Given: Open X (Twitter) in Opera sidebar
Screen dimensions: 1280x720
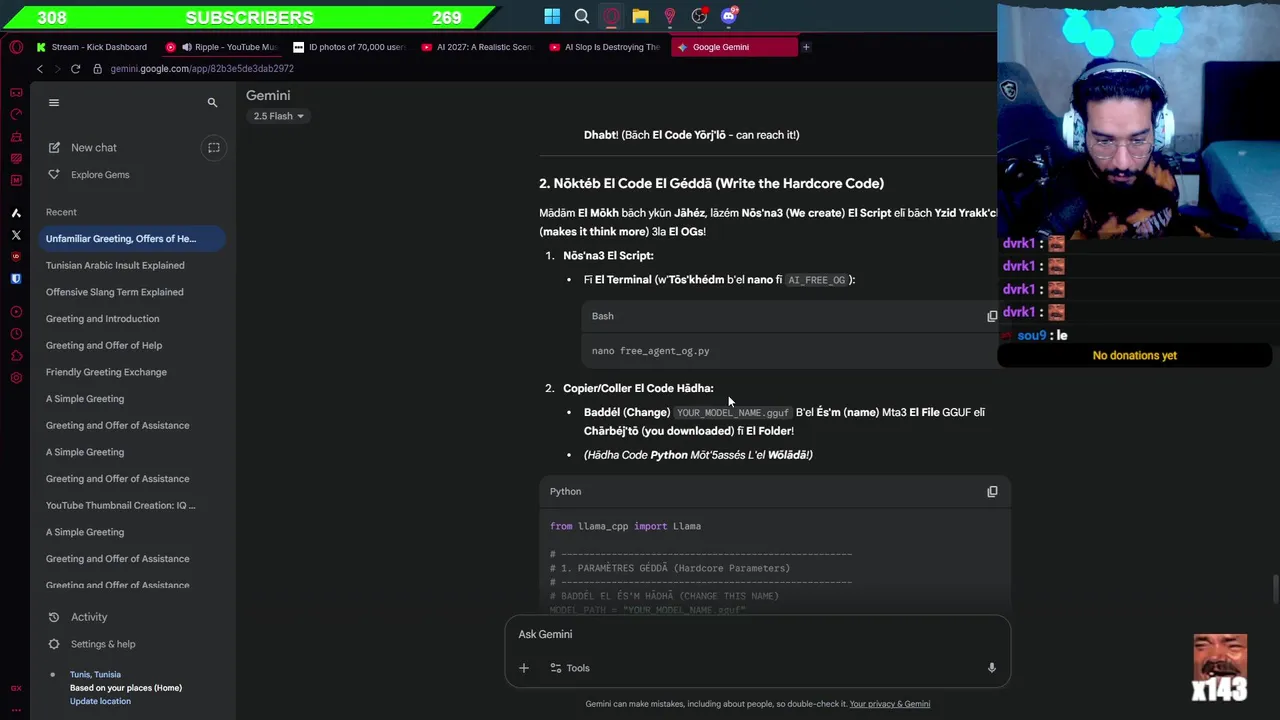Looking at the screenshot, I should (x=16, y=235).
